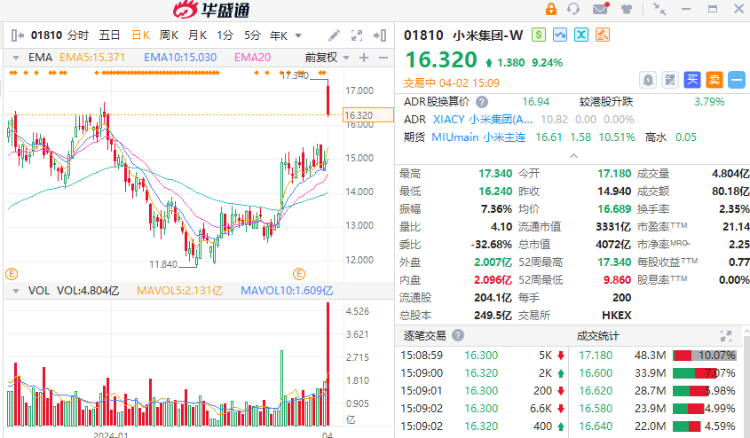Image resolution: width=750 pixels, height=438 pixels.
Task: Click the 华盛通 app logo
Action: coord(211,10)
